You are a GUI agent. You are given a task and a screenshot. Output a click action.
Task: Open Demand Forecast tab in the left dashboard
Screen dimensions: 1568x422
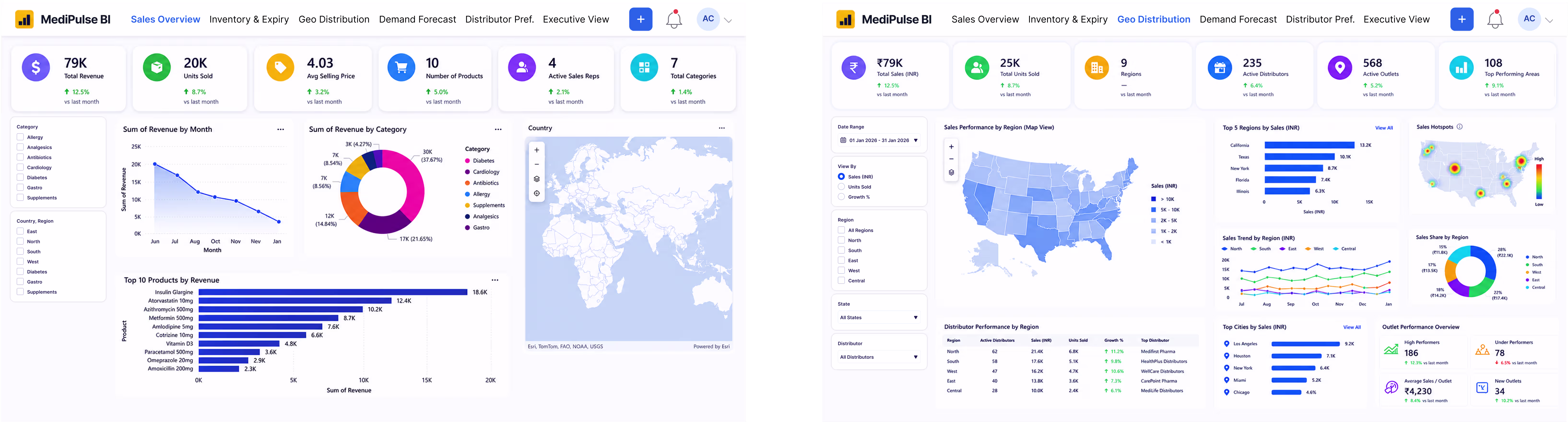[418, 19]
